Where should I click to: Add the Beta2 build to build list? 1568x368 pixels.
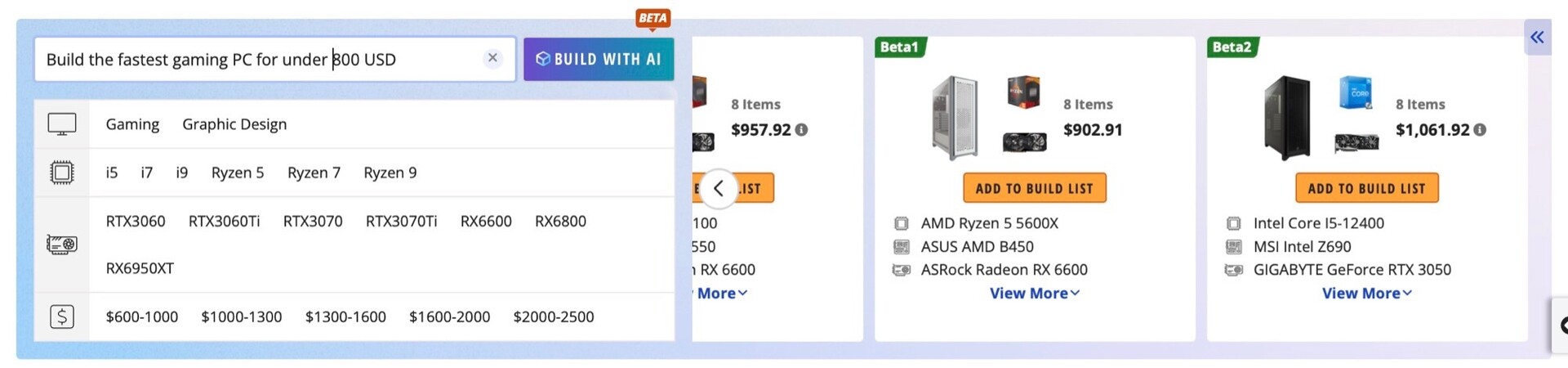[x=1366, y=188]
